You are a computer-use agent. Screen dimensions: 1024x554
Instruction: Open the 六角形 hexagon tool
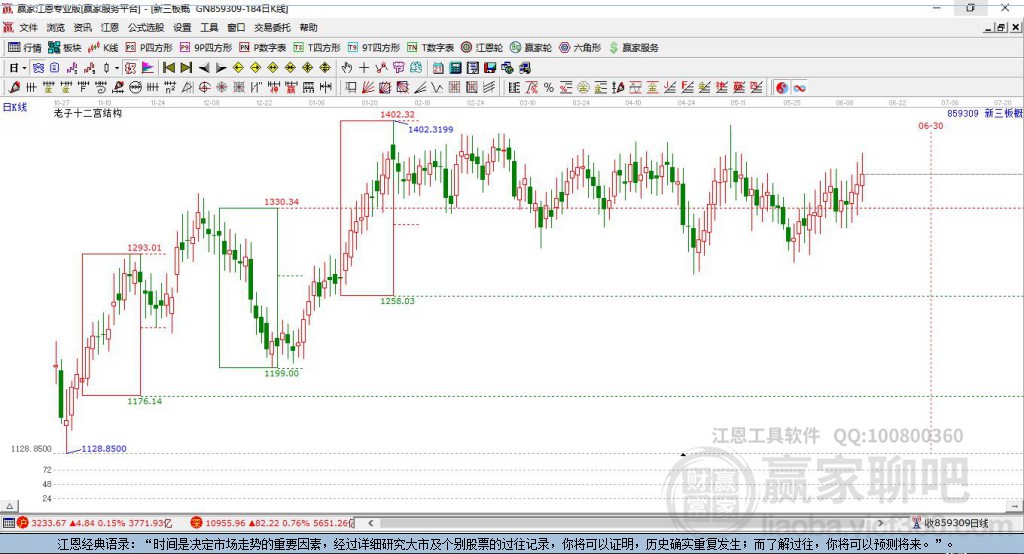[580, 48]
